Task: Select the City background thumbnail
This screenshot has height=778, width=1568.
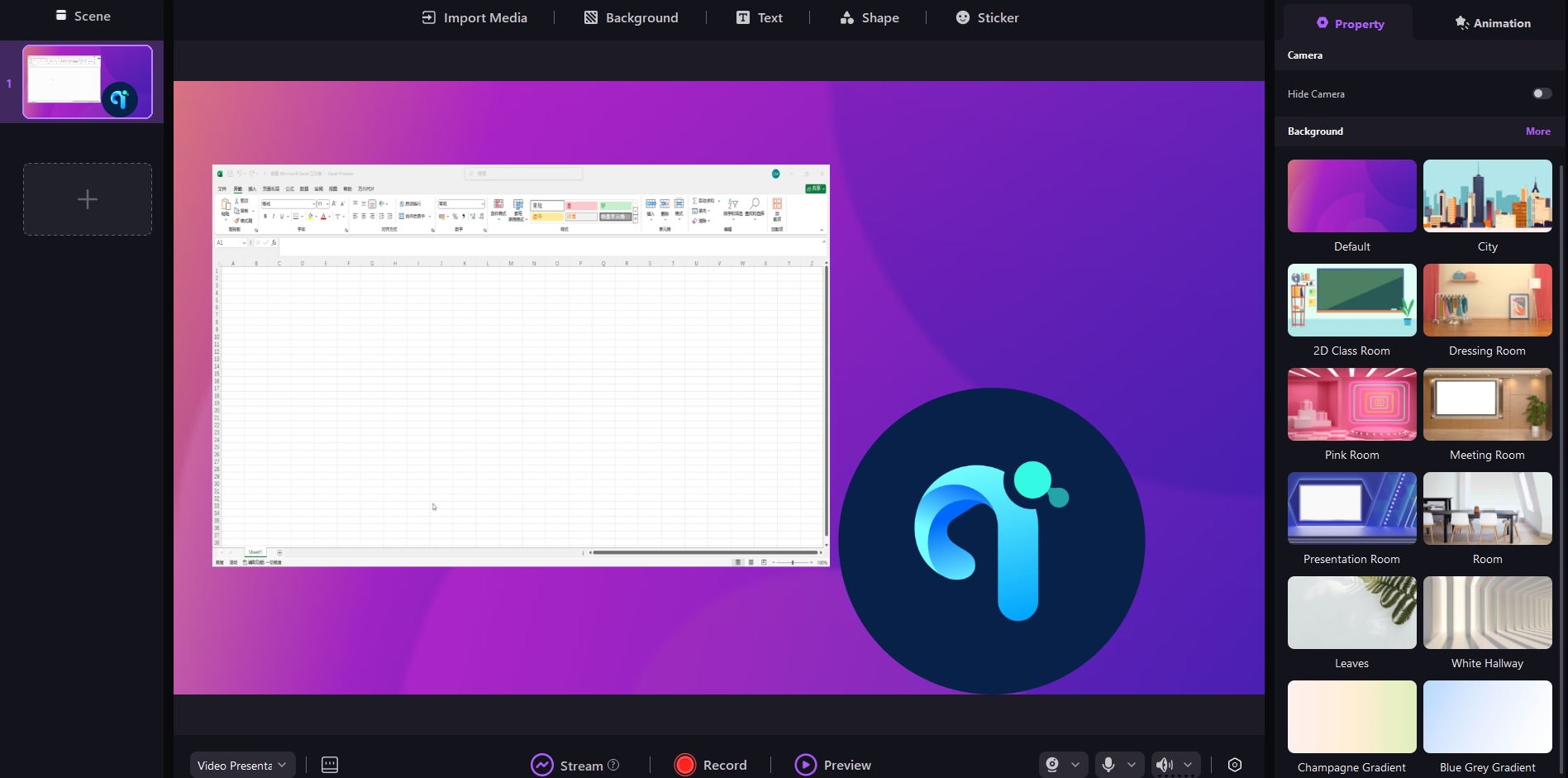Action: click(x=1488, y=196)
